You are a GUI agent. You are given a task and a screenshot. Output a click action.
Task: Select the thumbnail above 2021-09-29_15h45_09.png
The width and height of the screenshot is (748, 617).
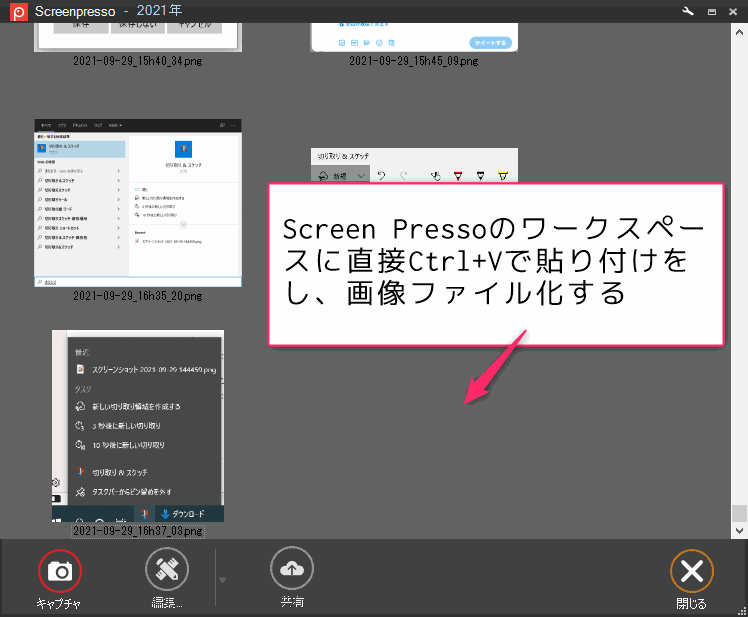414,37
